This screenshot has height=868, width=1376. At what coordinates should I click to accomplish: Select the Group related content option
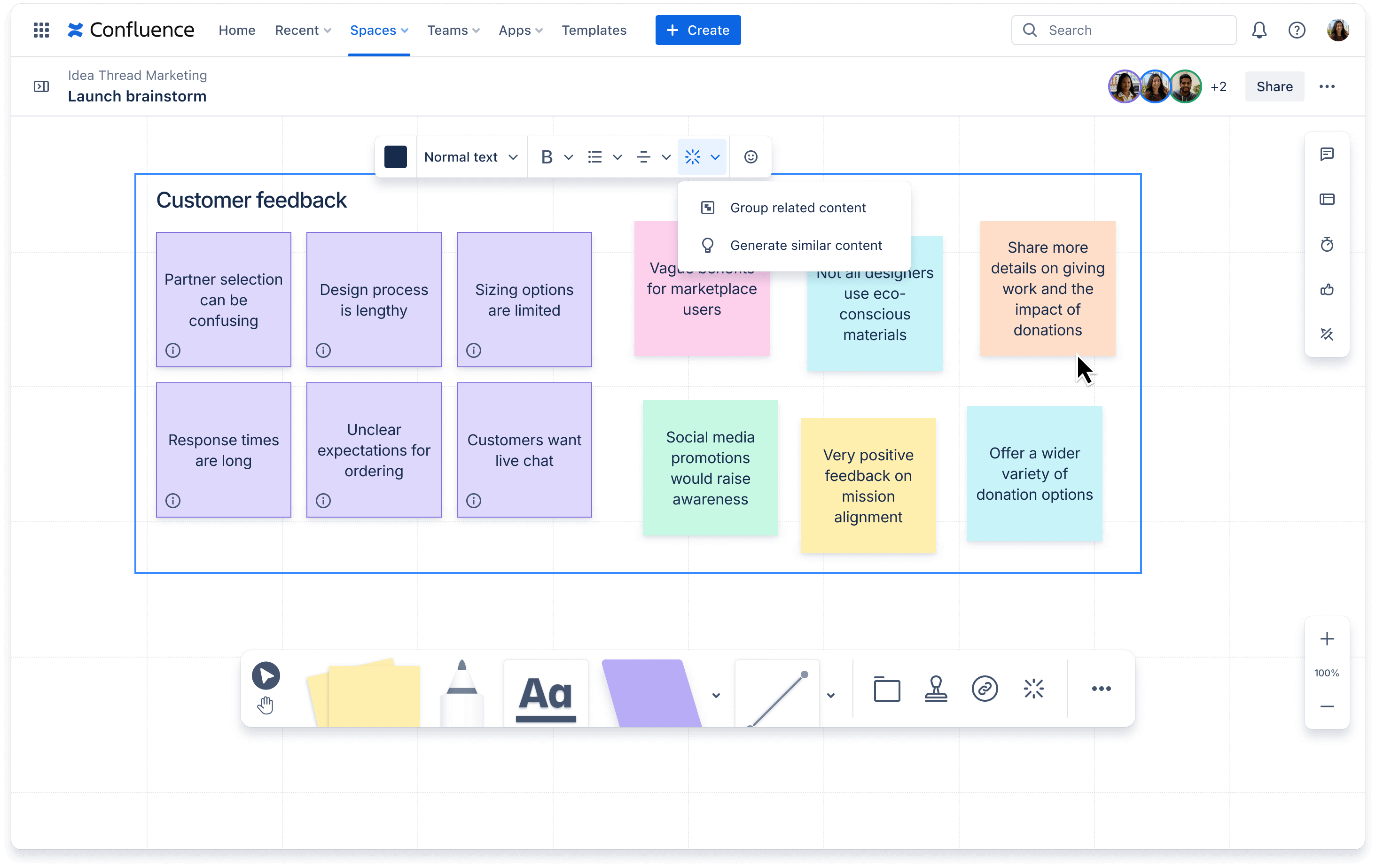click(x=798, y=207)
